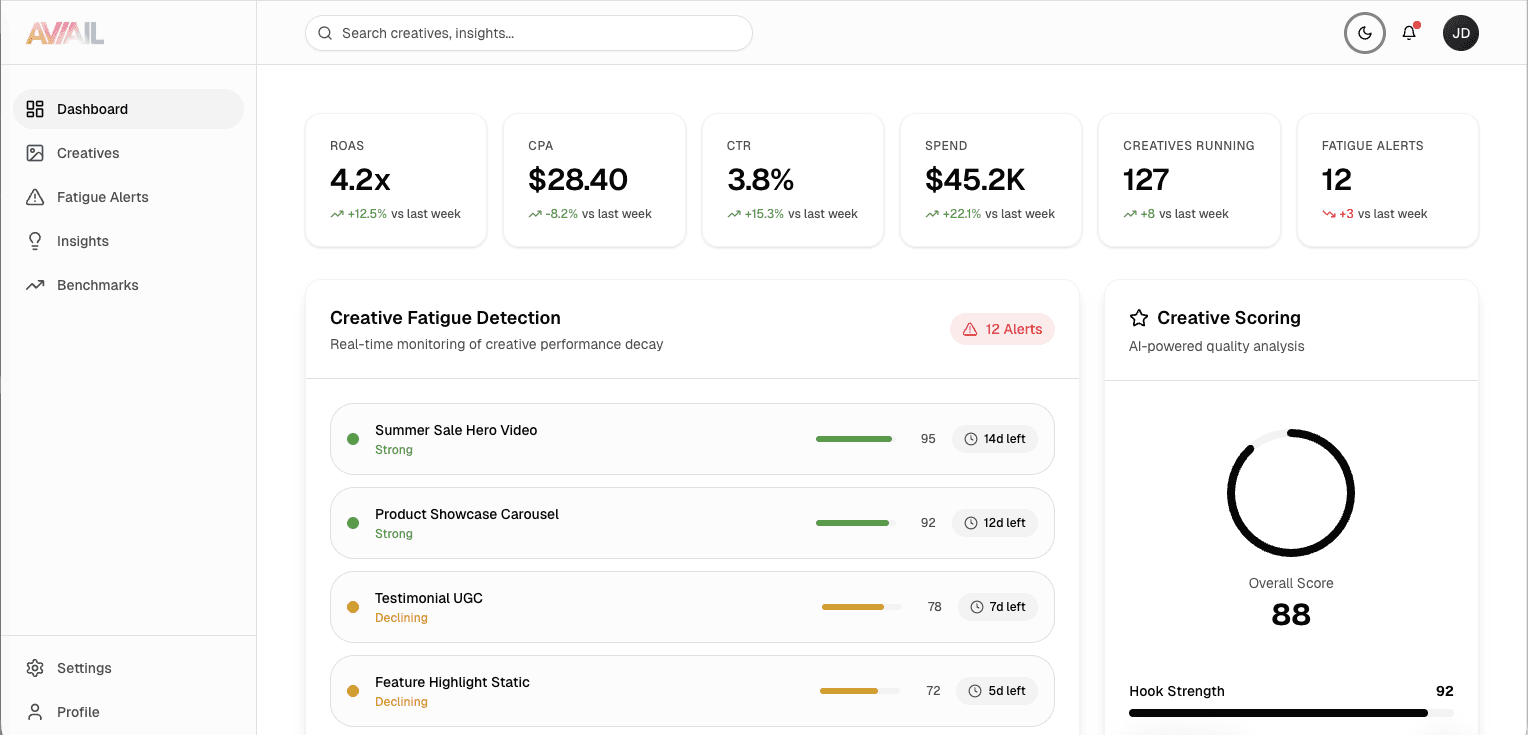Click the AVAIL logo
Image resolution: width=1528 pixels, height=735 pixels.
click(x=65, y=33)
